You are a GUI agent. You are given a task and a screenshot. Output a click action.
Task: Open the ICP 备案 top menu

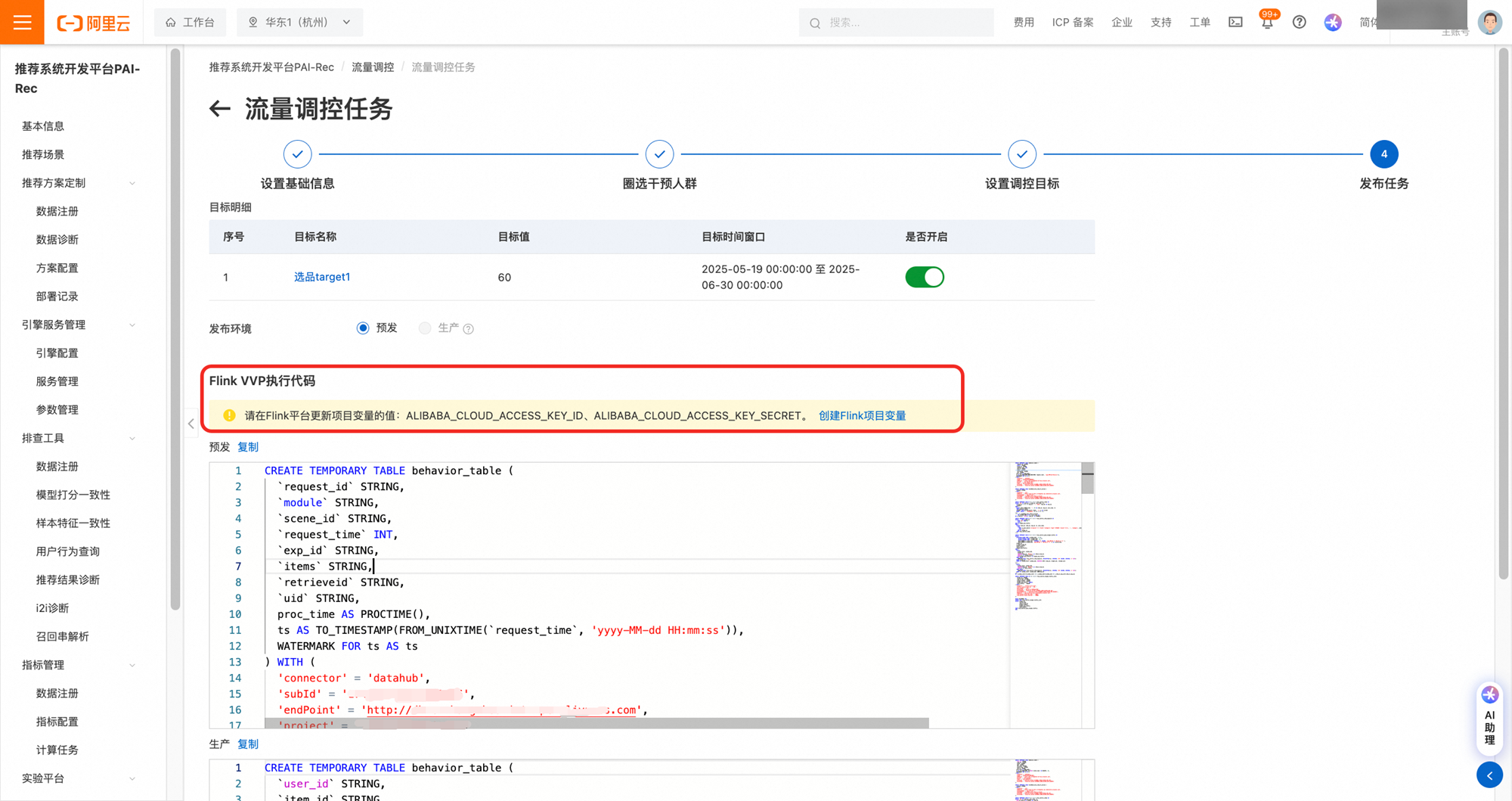pos(1073,22)
